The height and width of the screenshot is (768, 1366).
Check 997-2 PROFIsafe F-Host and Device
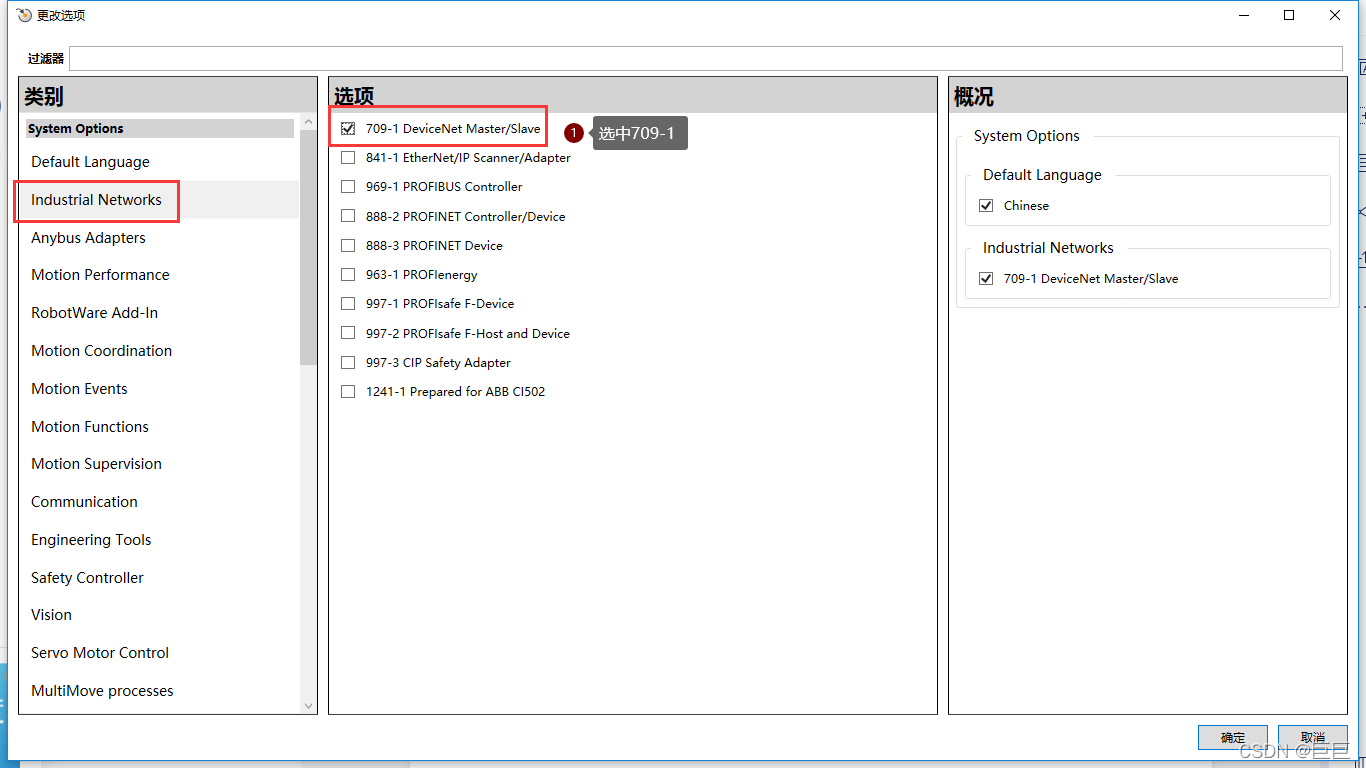348,333
